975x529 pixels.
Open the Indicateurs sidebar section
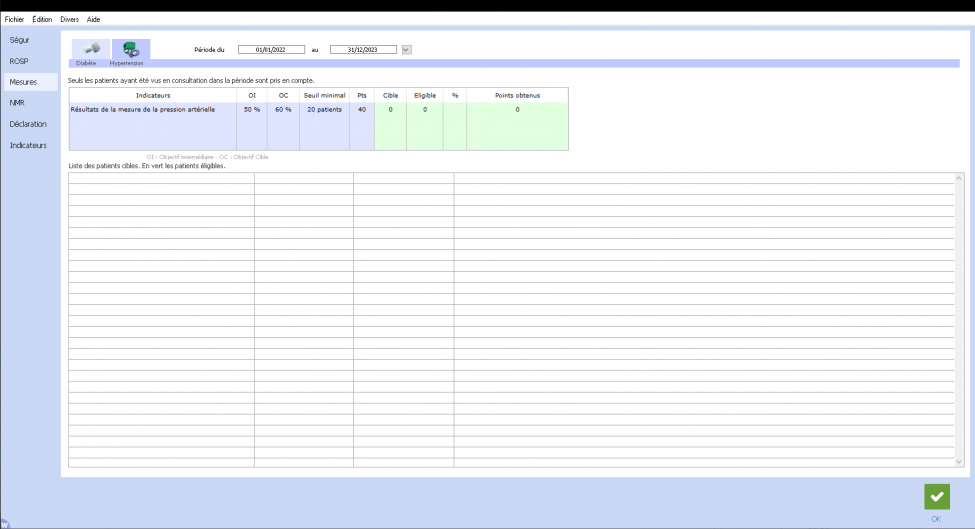30,145
